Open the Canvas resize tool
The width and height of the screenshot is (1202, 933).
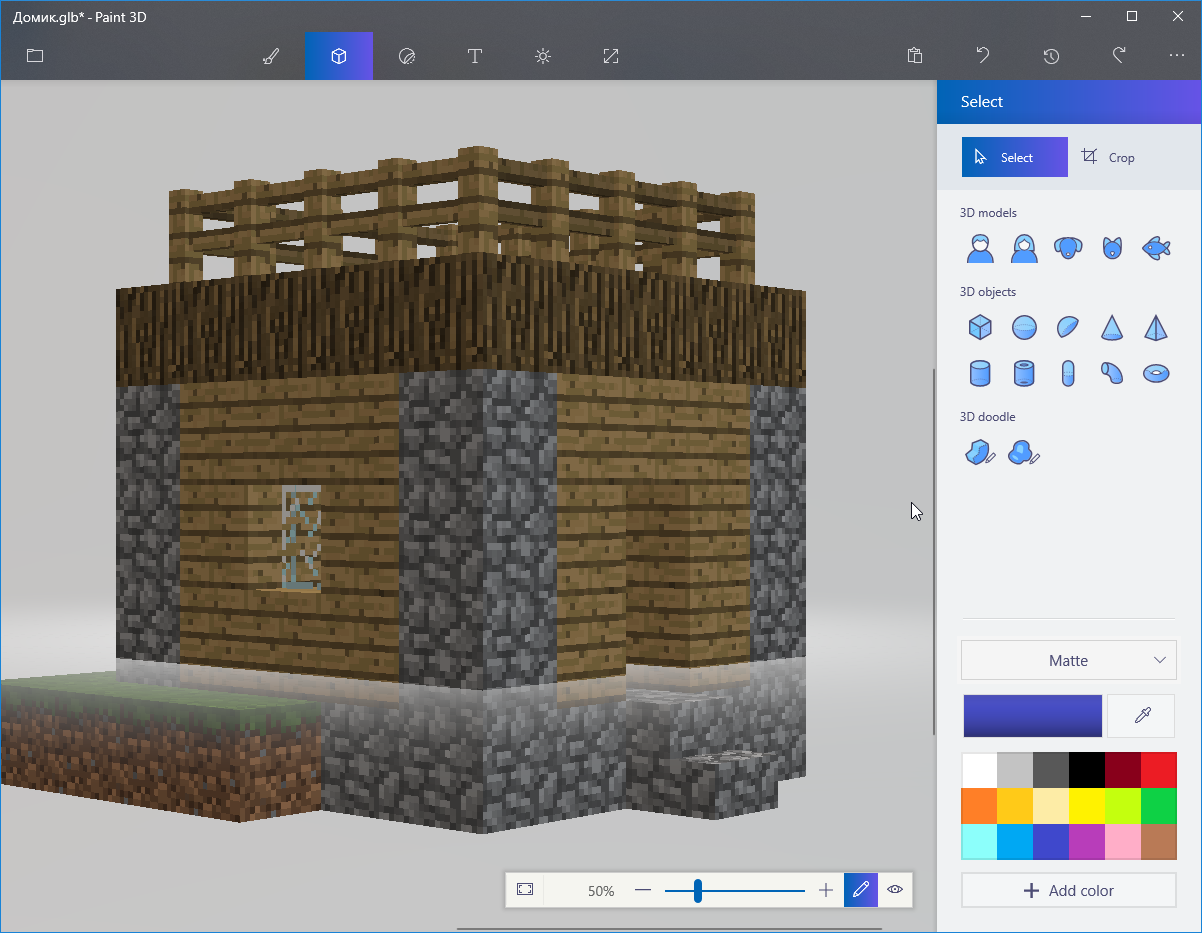pos(611,56)
